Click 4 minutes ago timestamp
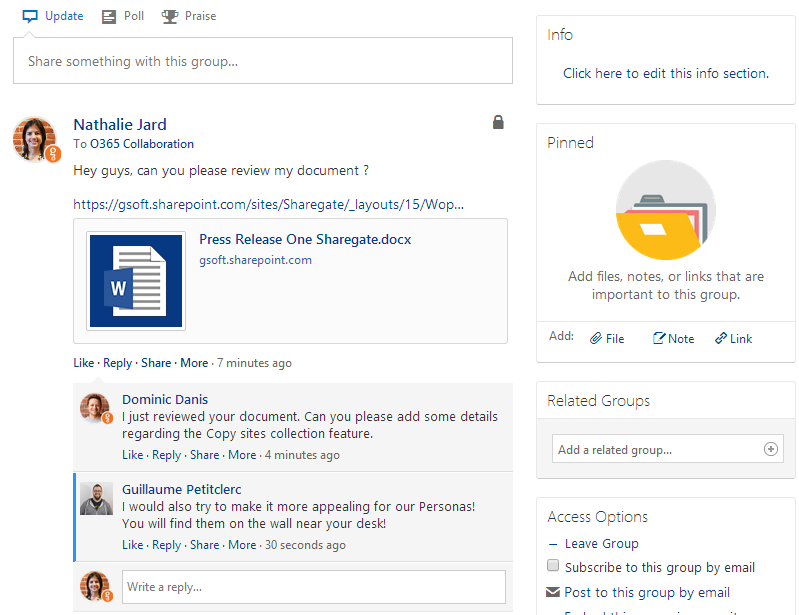This screenshot has width=799, height=615. coord(302,455)
